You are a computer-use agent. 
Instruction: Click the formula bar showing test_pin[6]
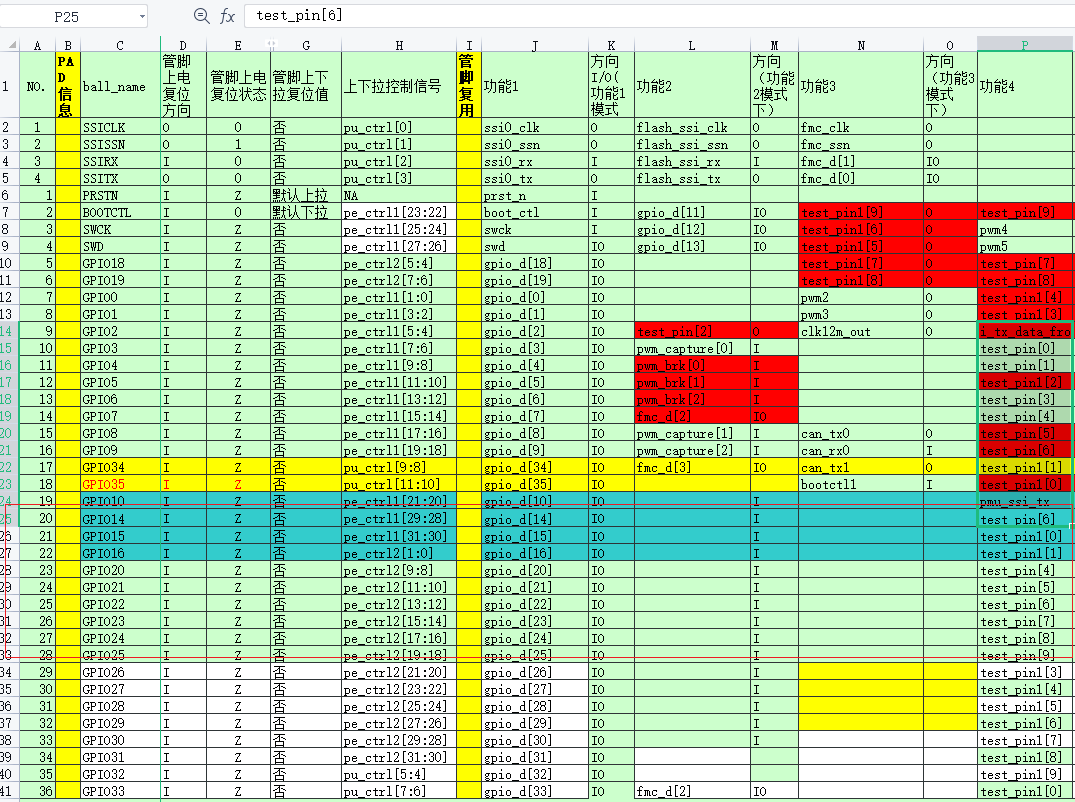click(658, 15)
